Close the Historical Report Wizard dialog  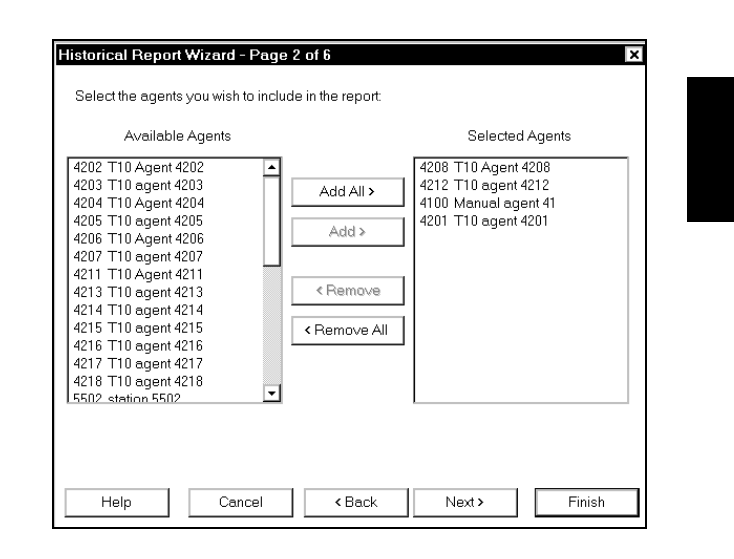click(633, 55)
